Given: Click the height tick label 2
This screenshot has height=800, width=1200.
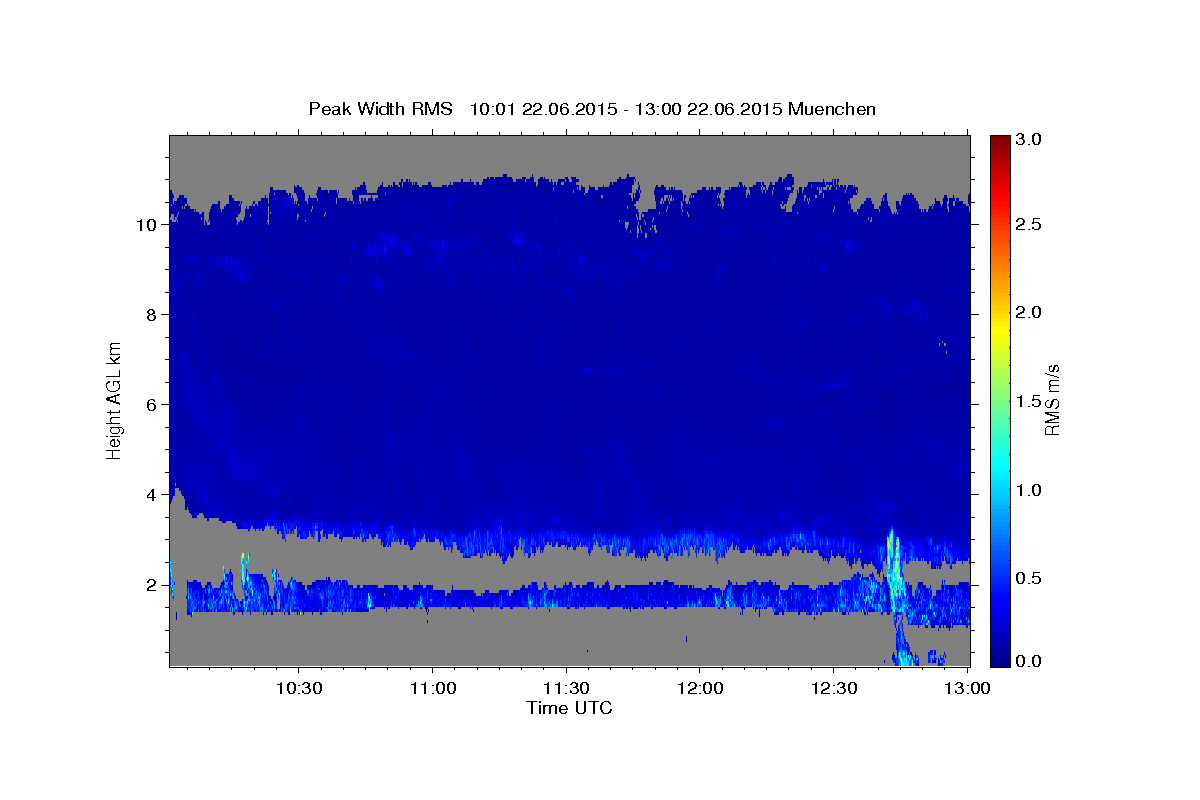Looking at the screenshot, I should click(152, 585).
